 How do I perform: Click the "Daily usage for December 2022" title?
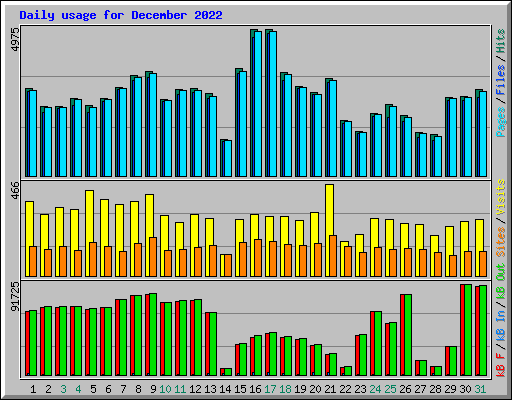click(121, 15)
